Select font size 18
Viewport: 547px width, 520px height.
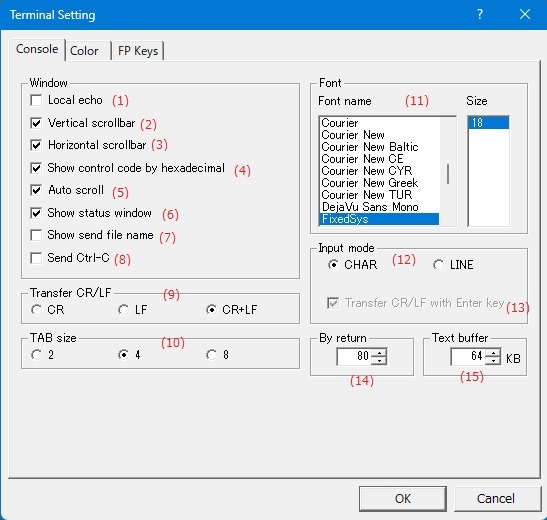pos(488,123)
